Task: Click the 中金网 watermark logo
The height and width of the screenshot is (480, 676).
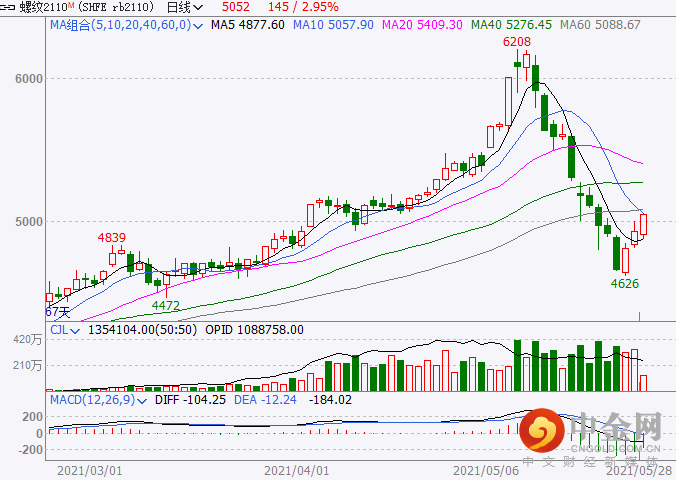Action: click(x=591, y=431)
